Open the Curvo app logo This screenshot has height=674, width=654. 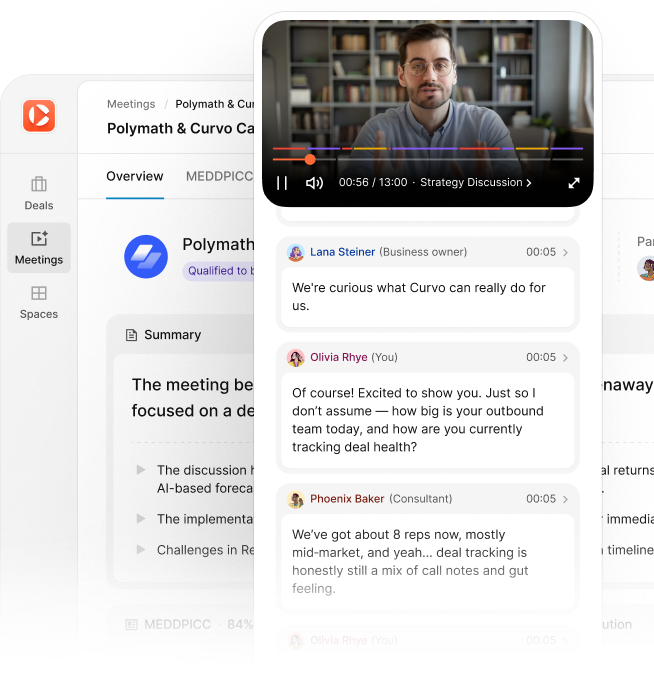39,116
